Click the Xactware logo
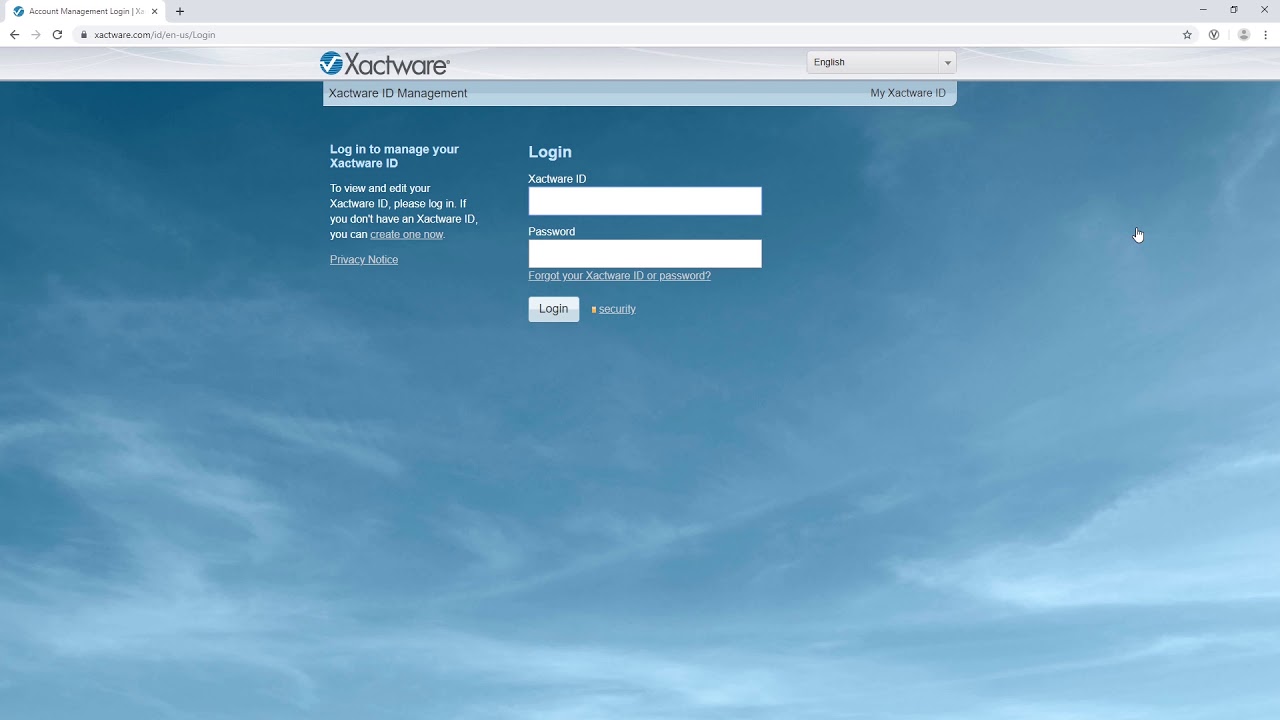 click(x=385, y=64)
